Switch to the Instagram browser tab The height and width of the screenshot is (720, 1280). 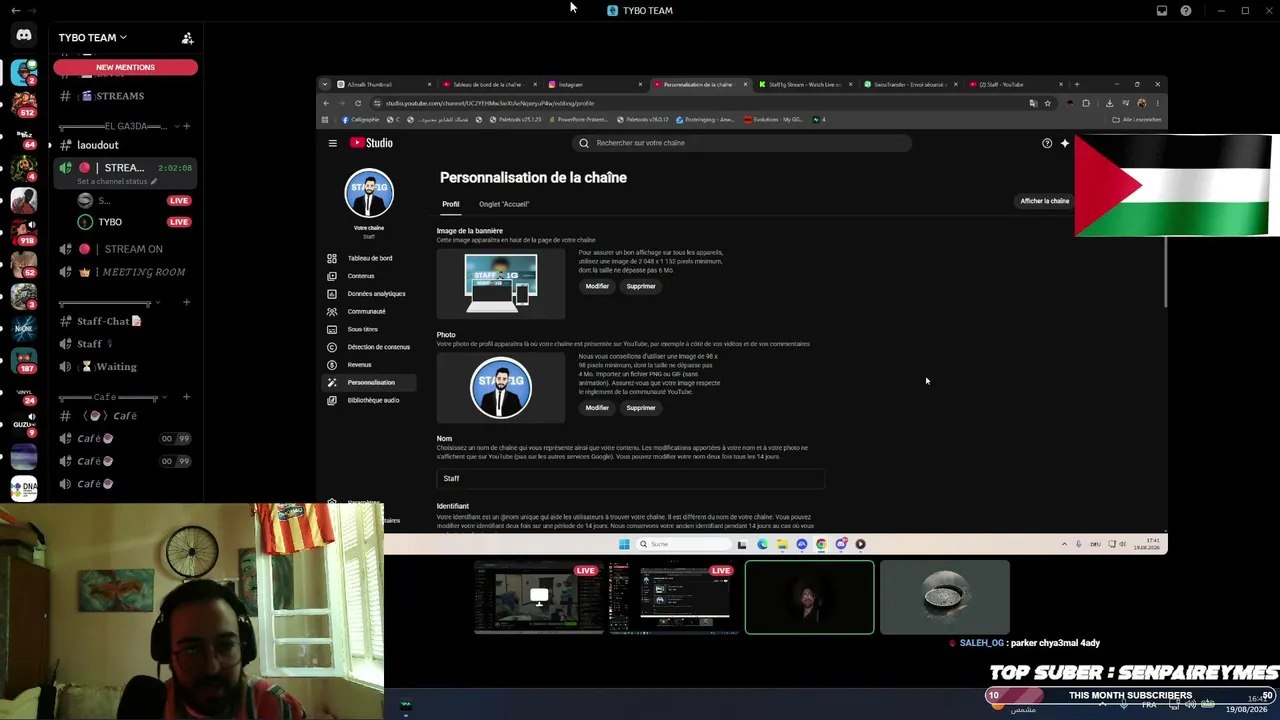click(x=594, y=84)
